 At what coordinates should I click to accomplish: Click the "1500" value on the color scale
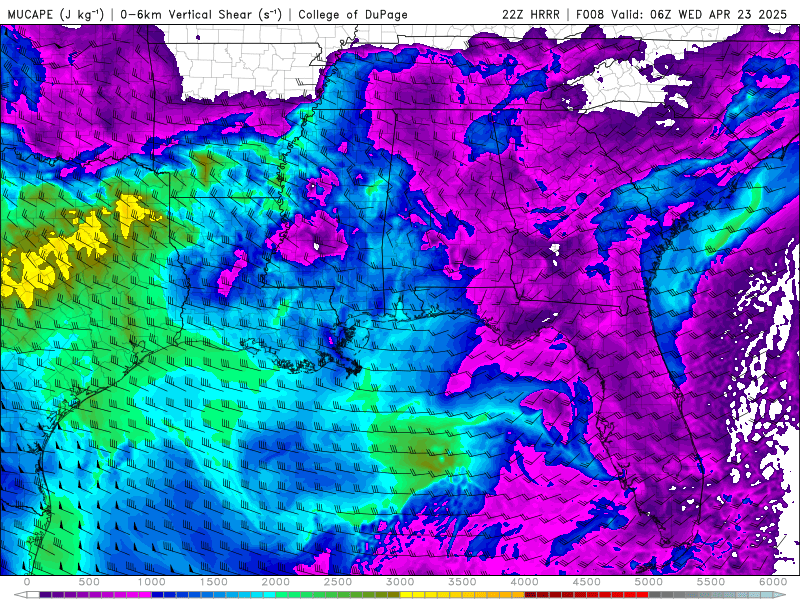(x=214, y=582)
